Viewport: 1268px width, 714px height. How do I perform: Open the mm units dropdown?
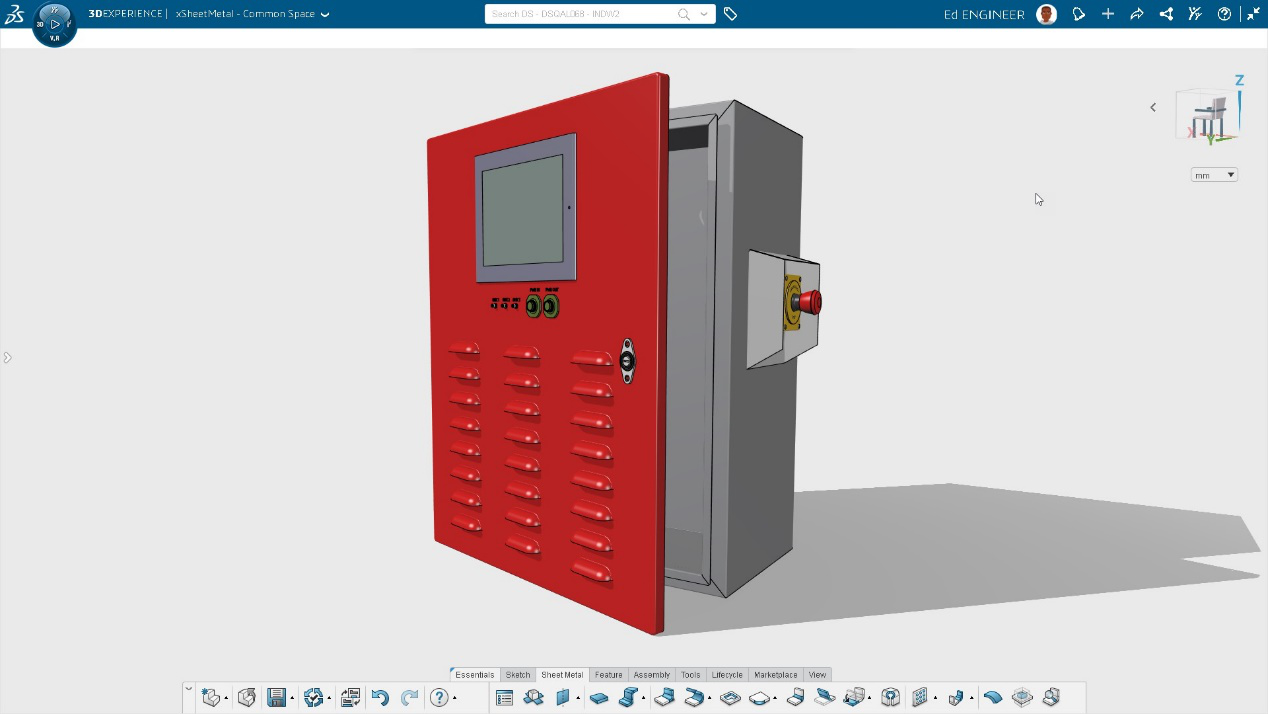click(1214, 175)
